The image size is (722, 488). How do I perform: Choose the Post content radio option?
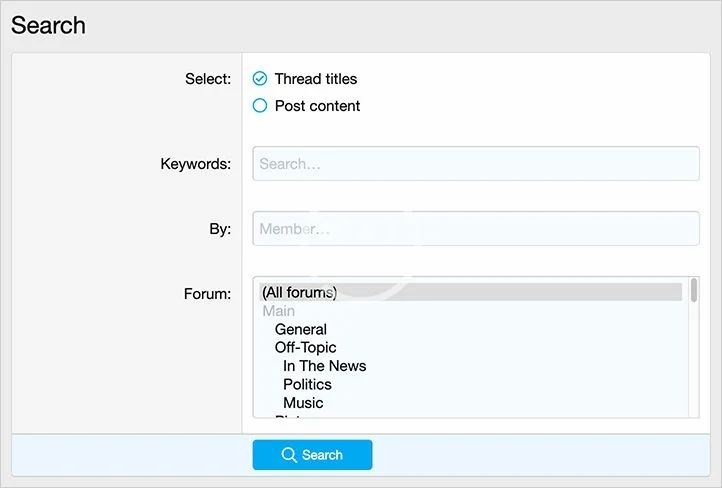pos(260,106)
